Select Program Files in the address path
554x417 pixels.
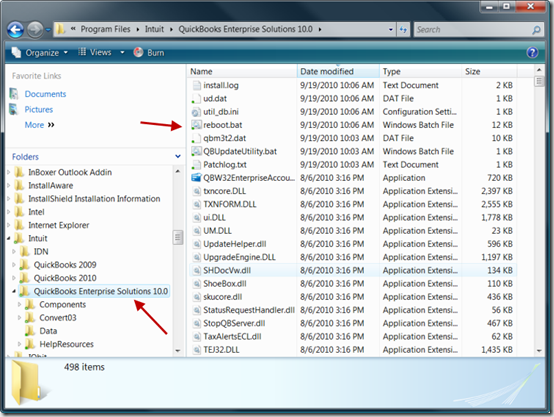105,29
